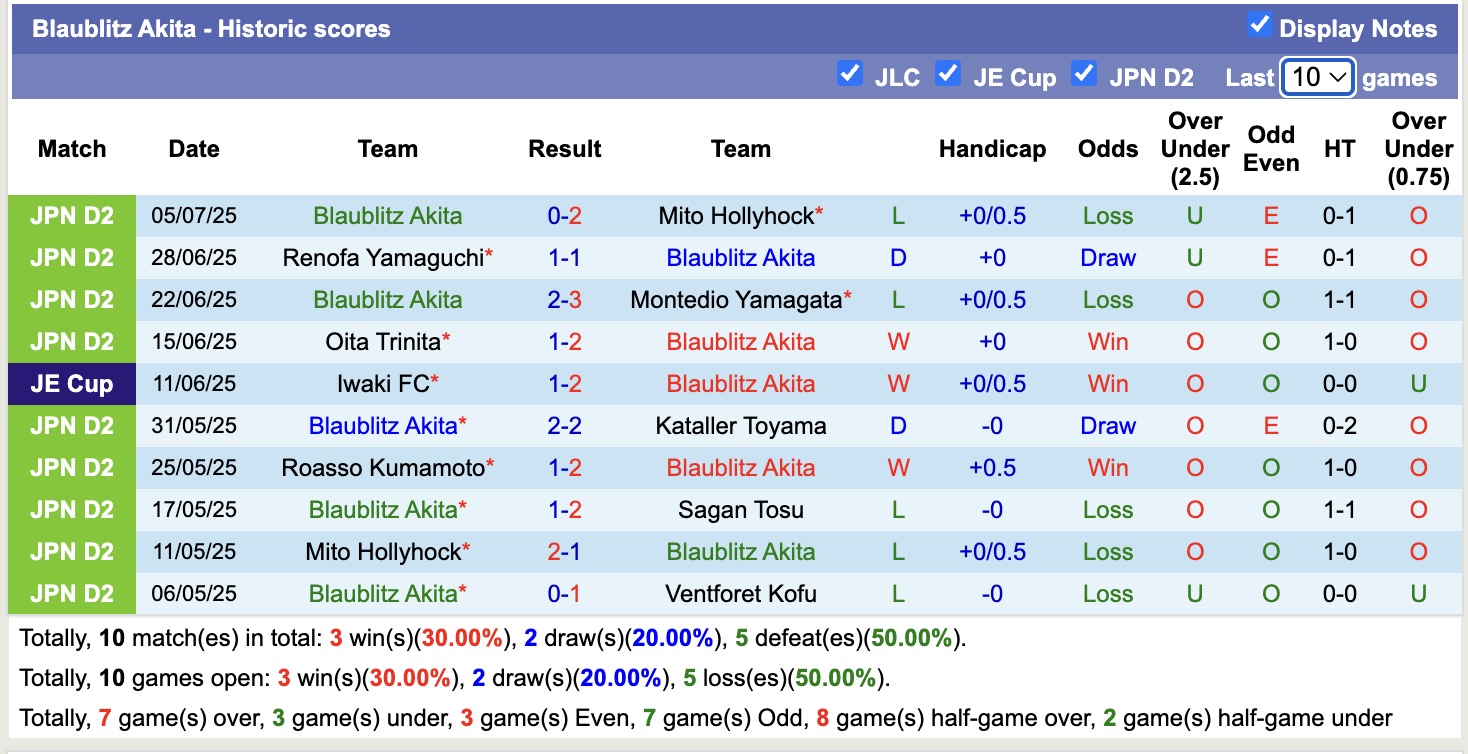This screenshot has width=1468, height=754.
Task: Toggle the JE Cup checkbox
Action: pyautogui.click(x=947, y=74)
